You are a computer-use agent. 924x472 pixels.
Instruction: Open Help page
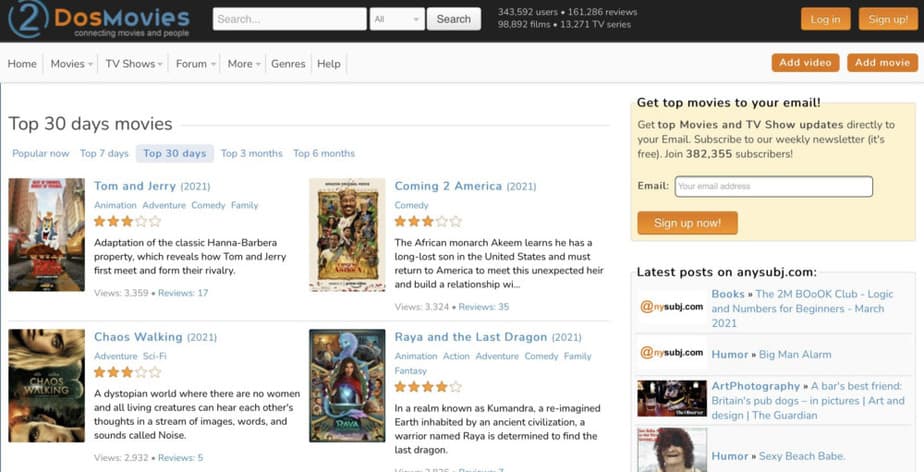tap(329, 64)
